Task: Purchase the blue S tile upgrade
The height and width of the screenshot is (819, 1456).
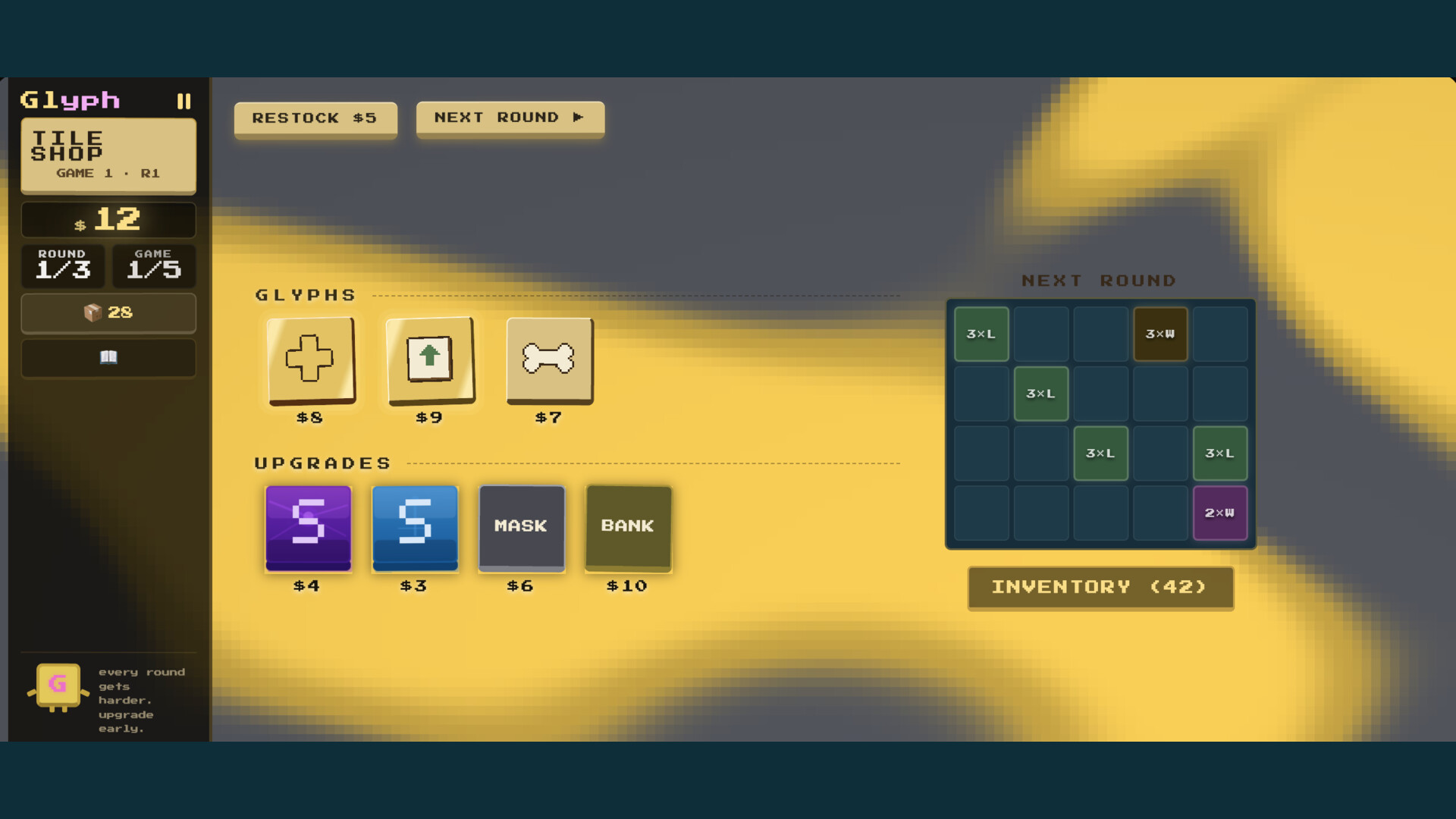Action: pyautogui.click(x=415, y=527)
